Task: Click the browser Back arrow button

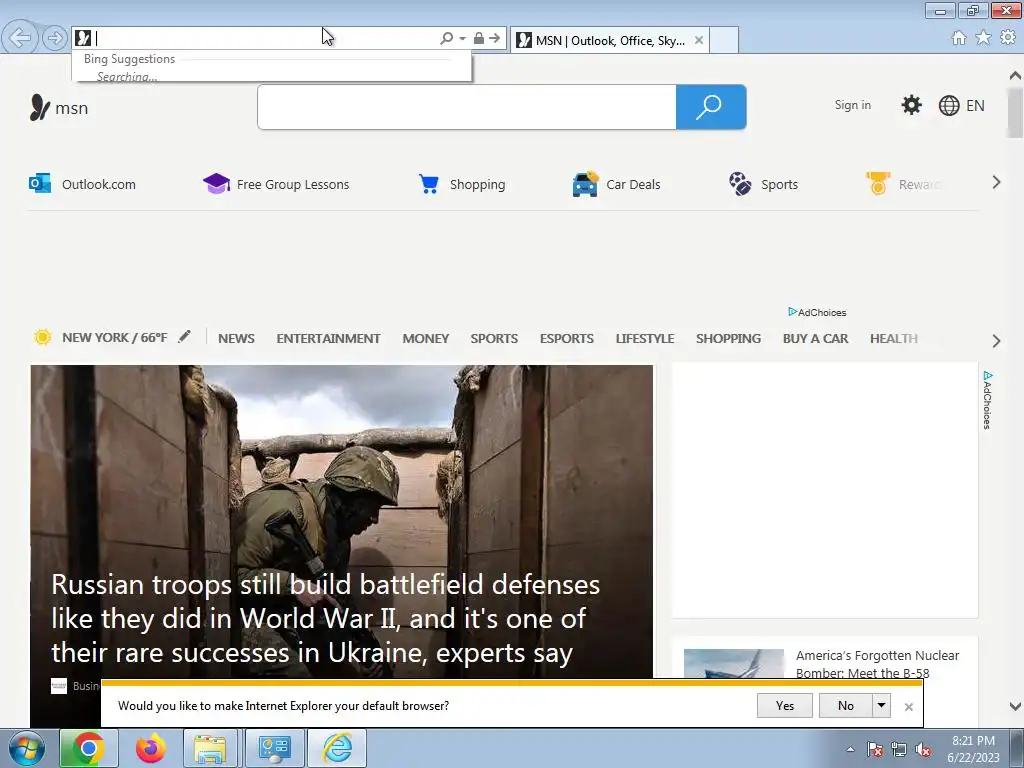Action: click(x=20, y=37)
